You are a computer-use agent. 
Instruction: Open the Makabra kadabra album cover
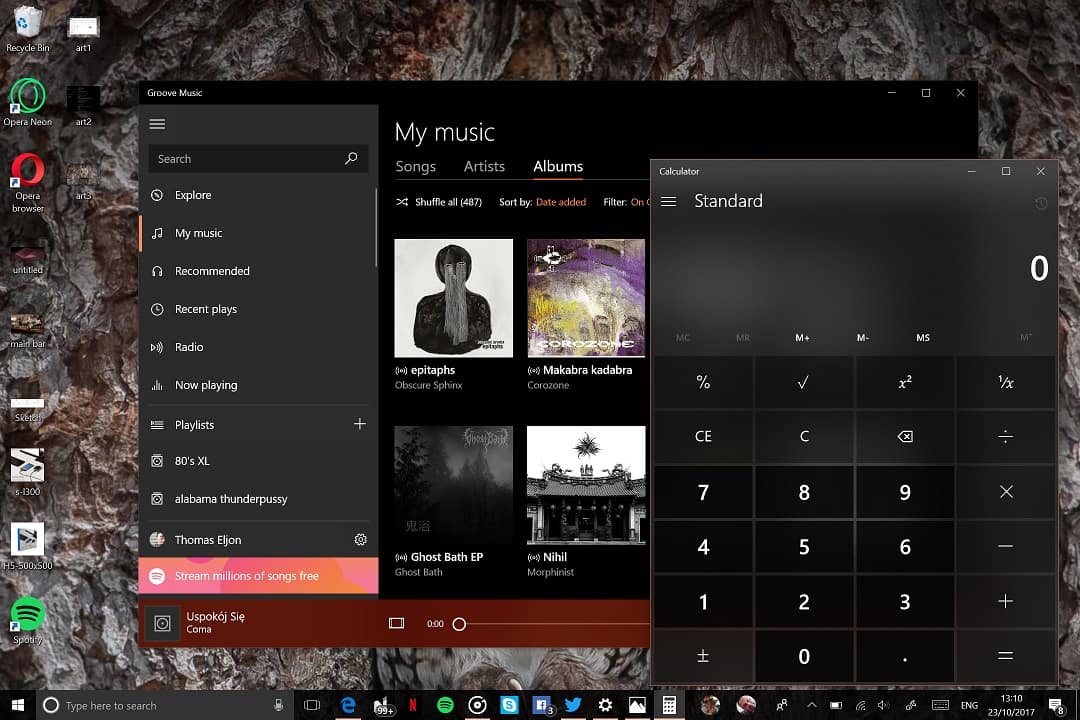586,298
